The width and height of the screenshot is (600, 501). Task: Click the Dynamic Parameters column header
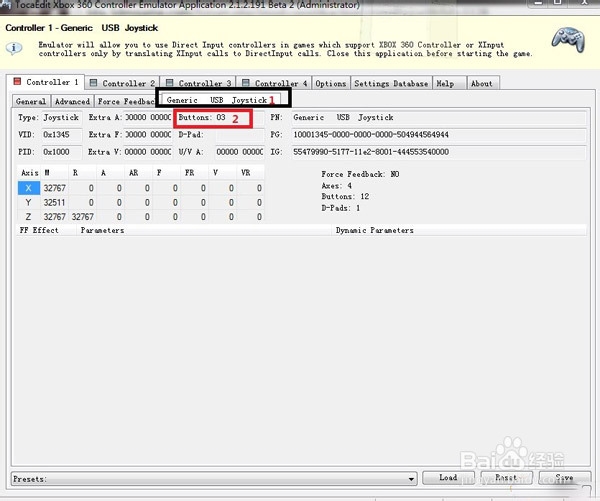point(458,230)
